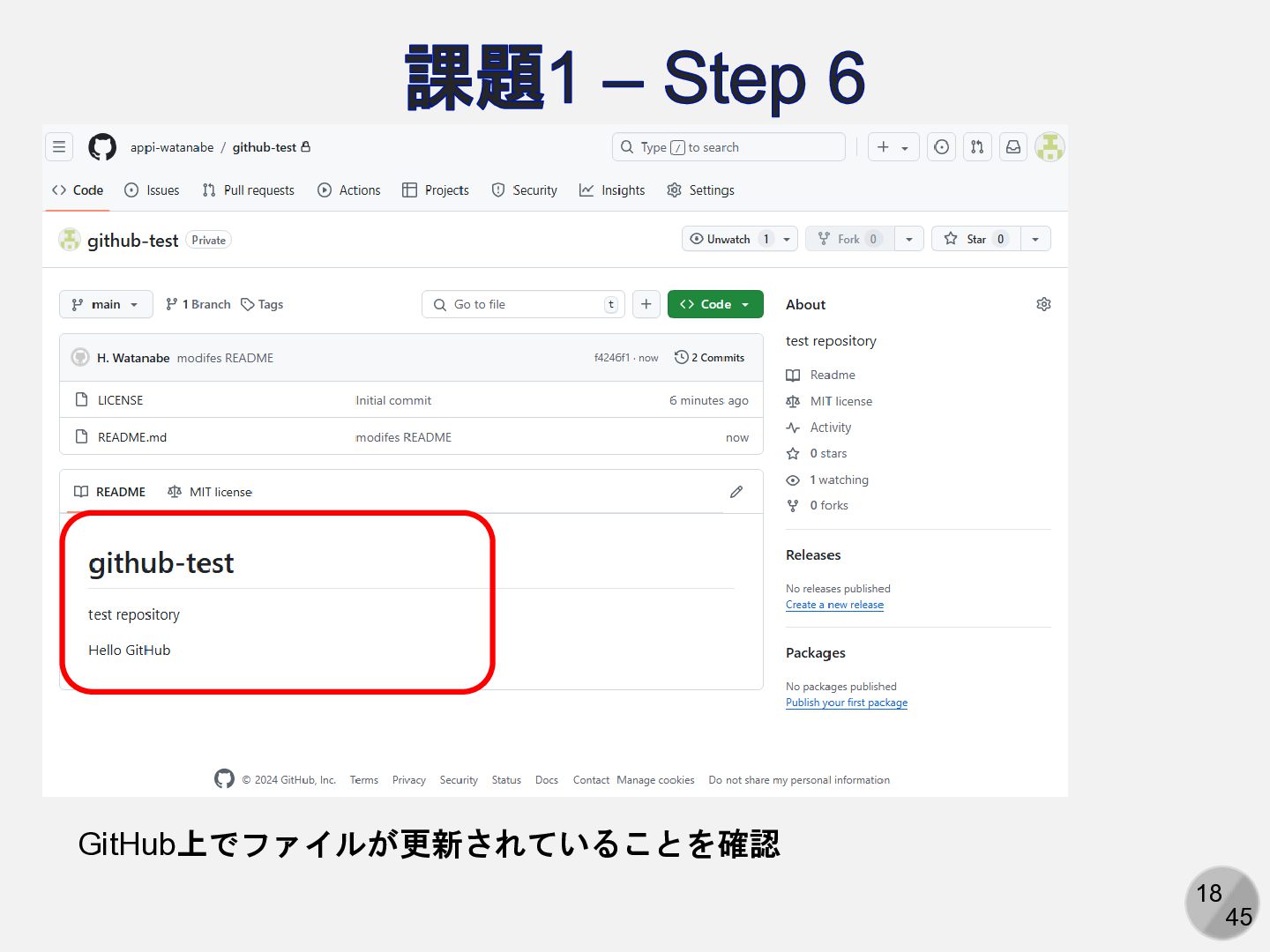Click the LICENSE file icon

(x=81, y=399)
